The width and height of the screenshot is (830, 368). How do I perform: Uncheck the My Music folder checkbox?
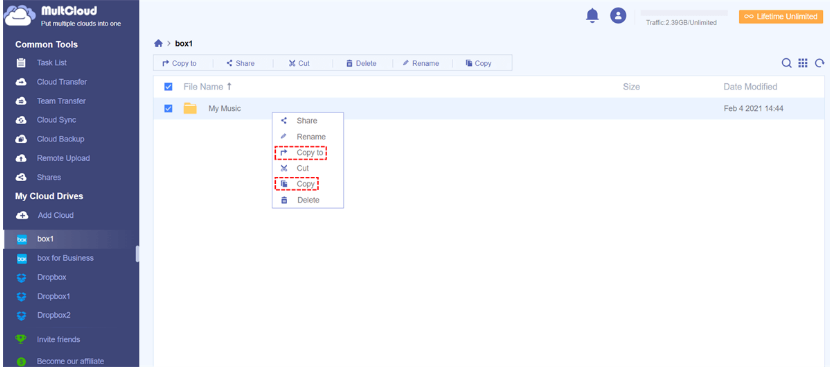click(168, 109)
